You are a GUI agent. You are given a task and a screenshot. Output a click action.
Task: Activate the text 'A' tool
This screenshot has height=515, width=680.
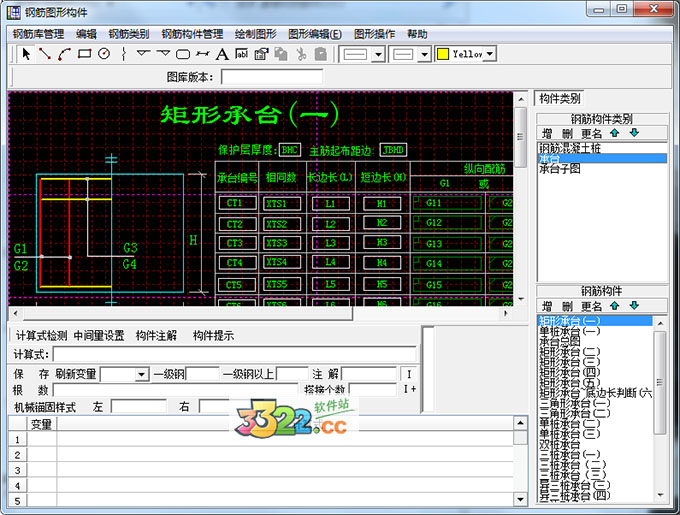[222, 54]
